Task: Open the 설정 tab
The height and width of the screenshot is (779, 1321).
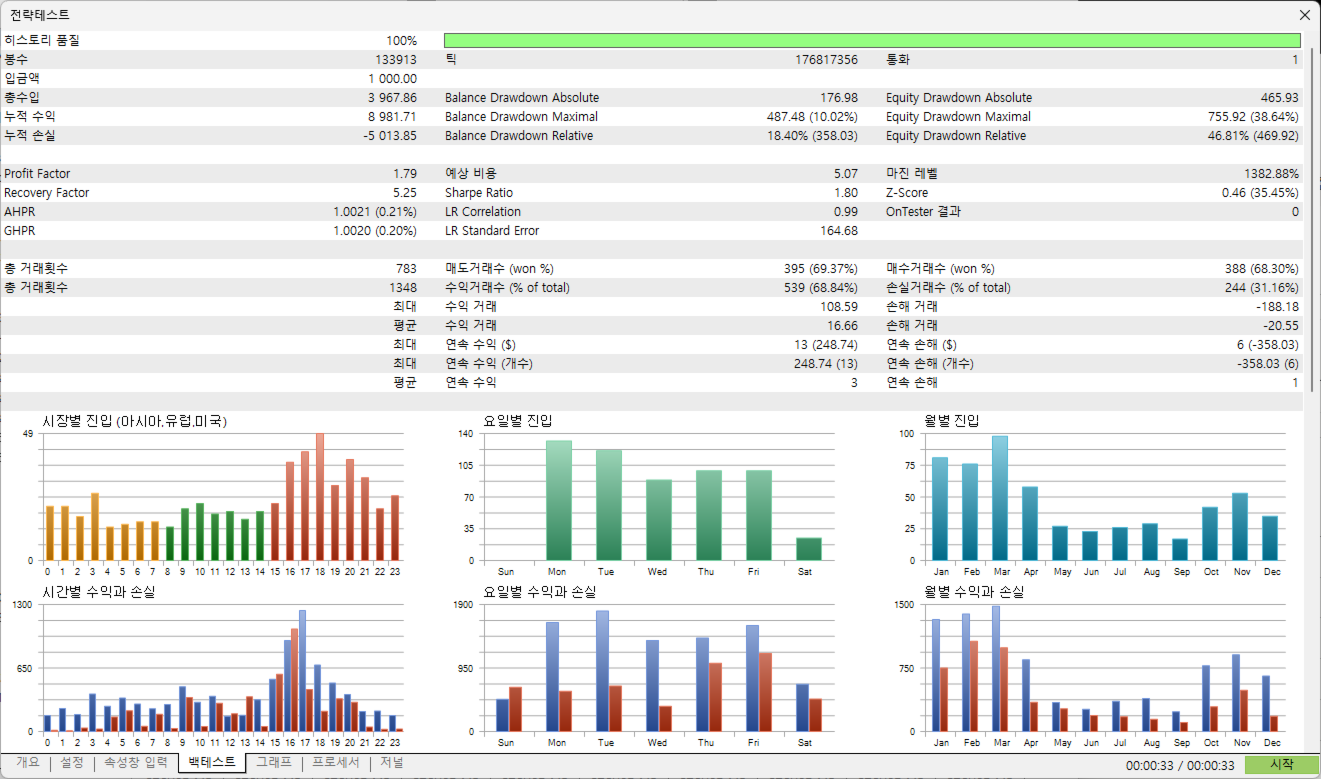Action: pyautogui.click(x=72, y=763)
